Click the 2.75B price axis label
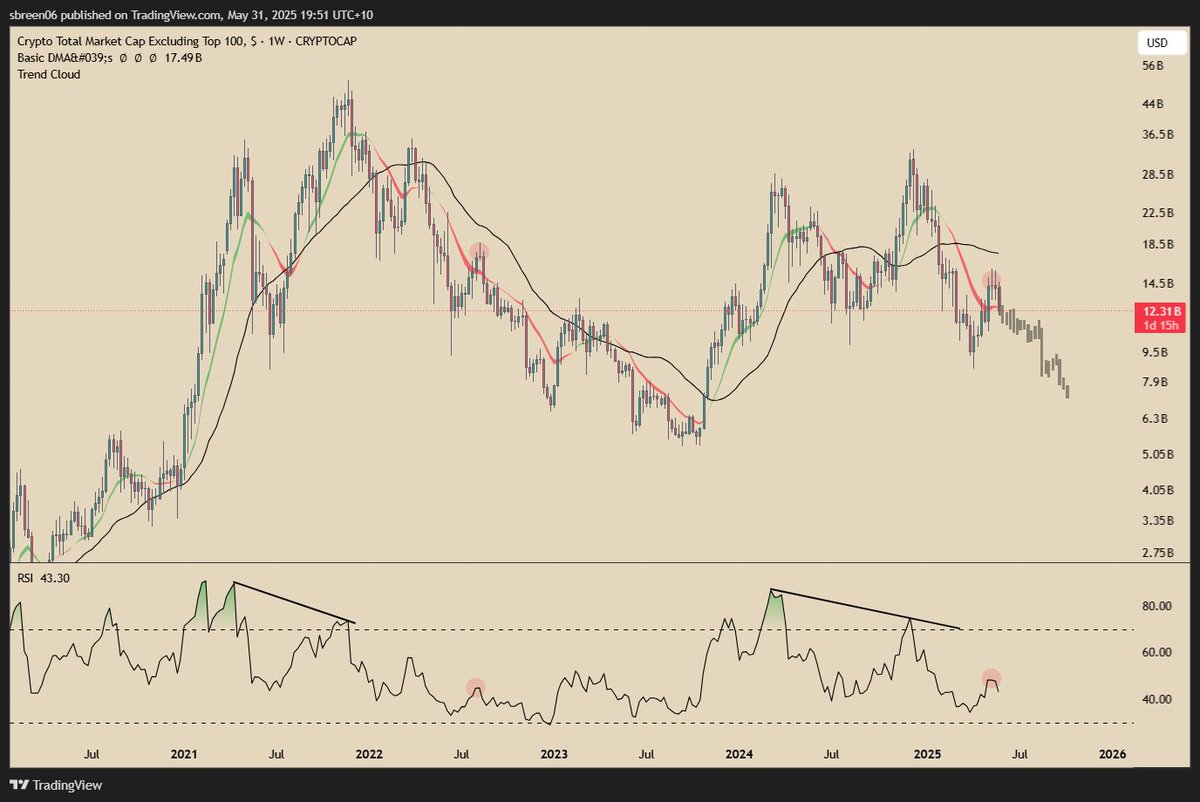Screen dimensions: 1200x802 (1156, 553)
